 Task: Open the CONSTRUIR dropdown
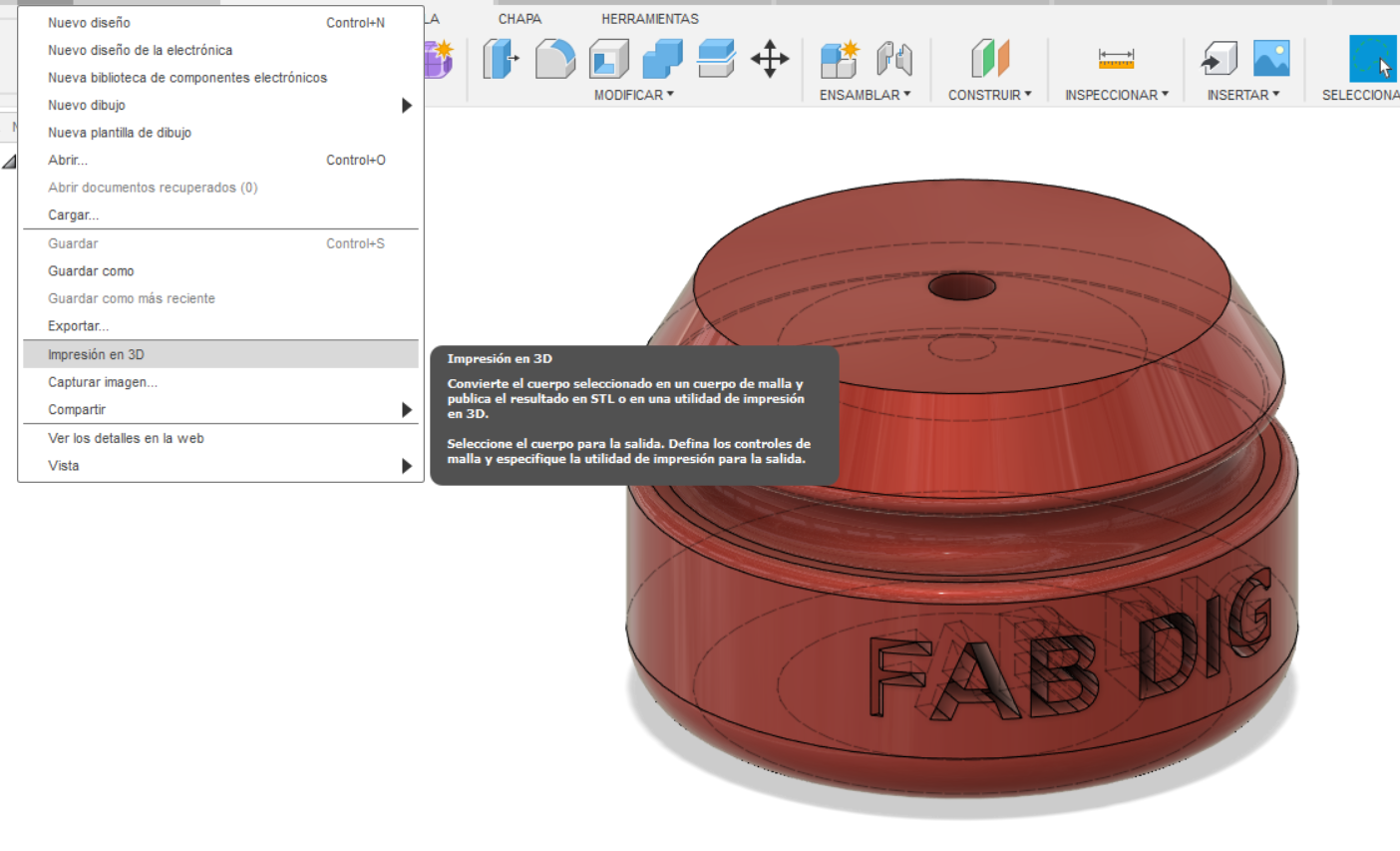point(989,95)
